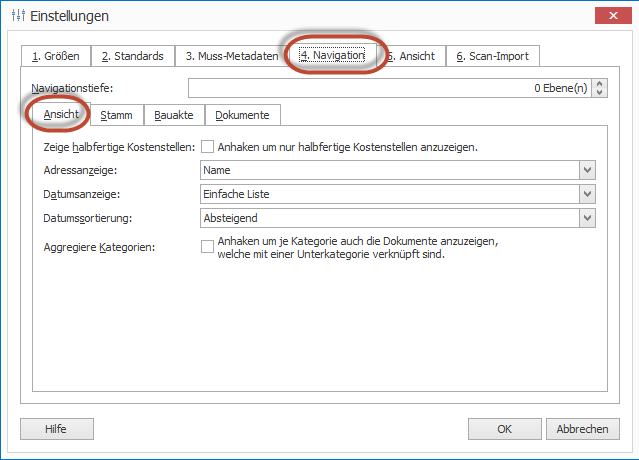
Task: Confirm settings with OK button
Action: point(504,429)
